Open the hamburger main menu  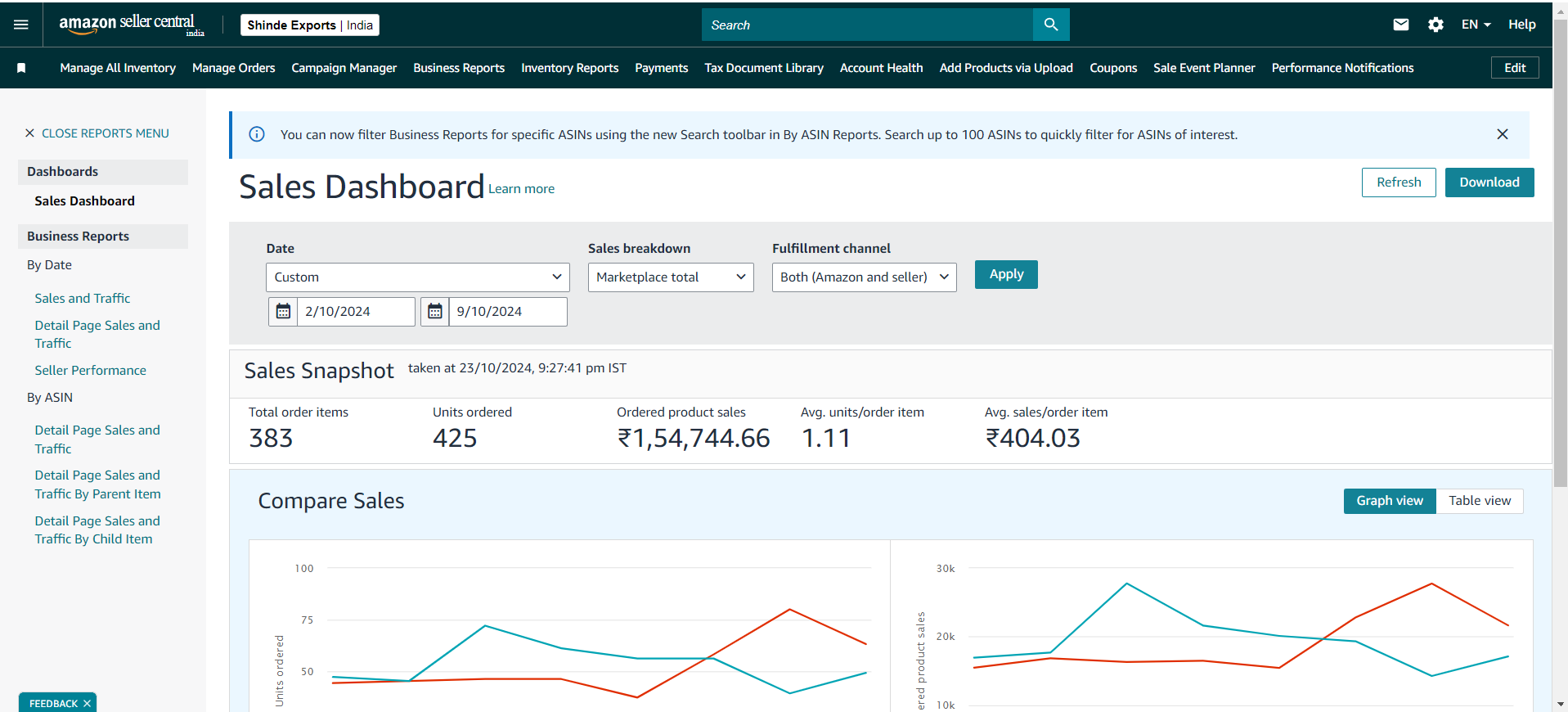21,25
